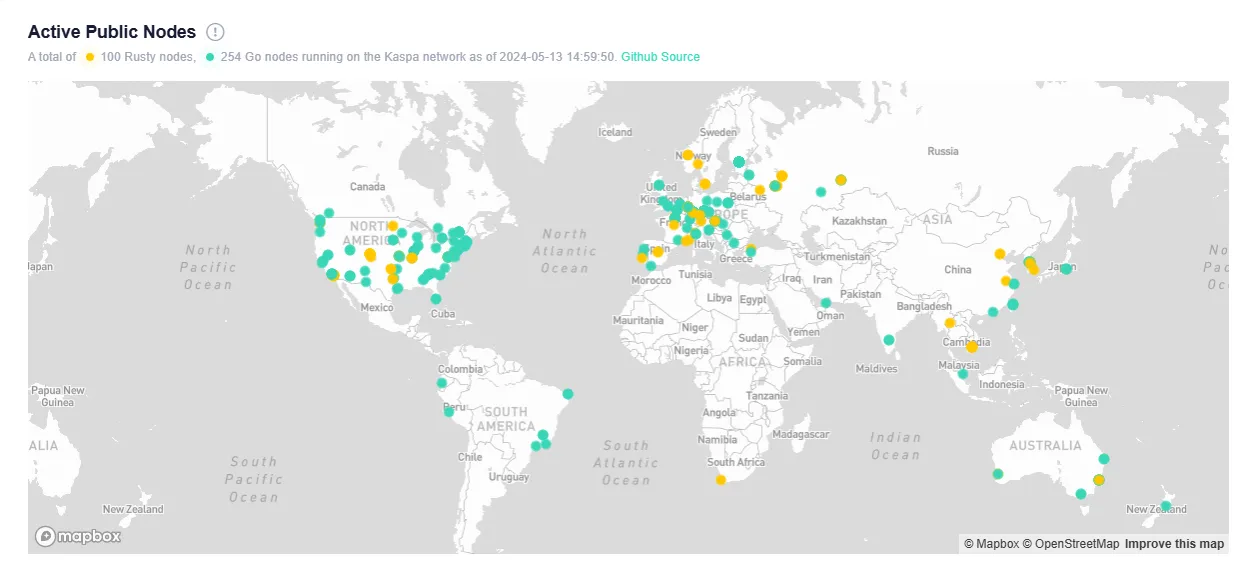
Task: Select the yellow node below South Africa
Action: tap(721, 480)
